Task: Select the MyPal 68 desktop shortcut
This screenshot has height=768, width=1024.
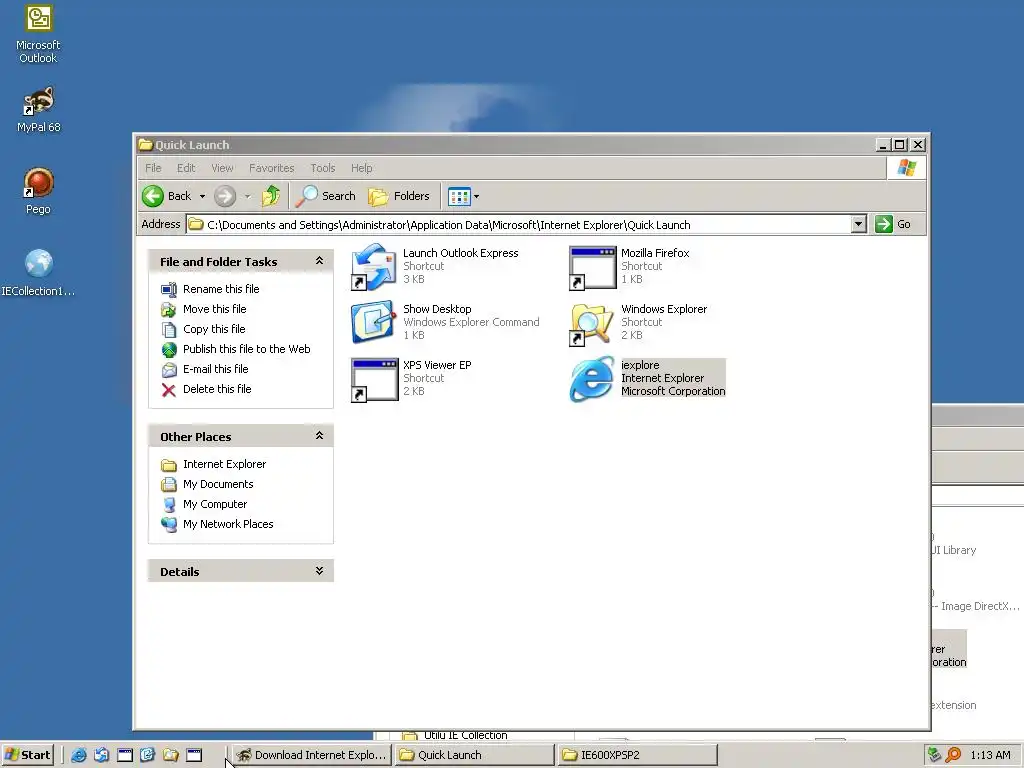Action: (x=38, y=110)
